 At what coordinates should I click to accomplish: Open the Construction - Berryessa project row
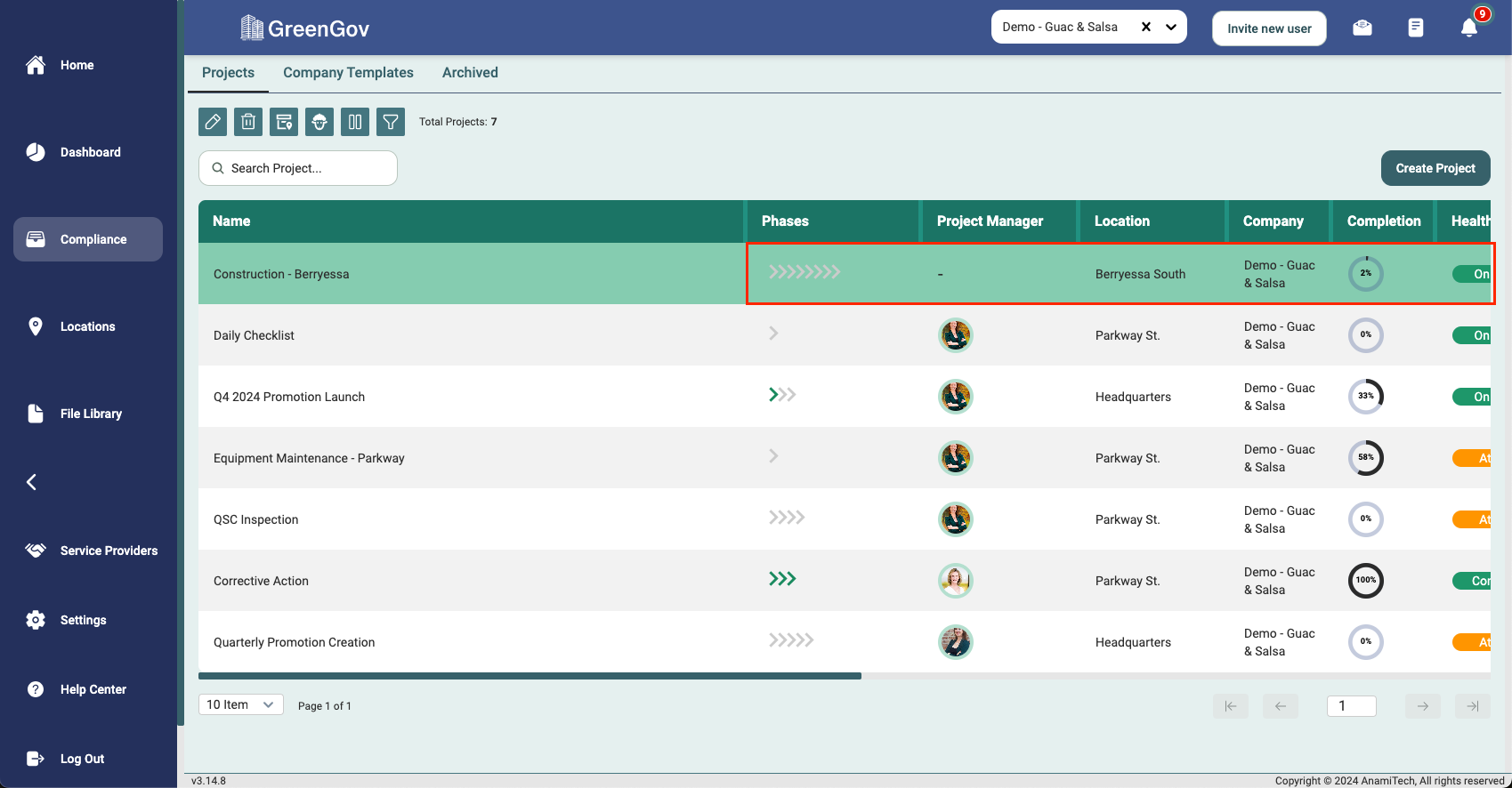(845, 274)
